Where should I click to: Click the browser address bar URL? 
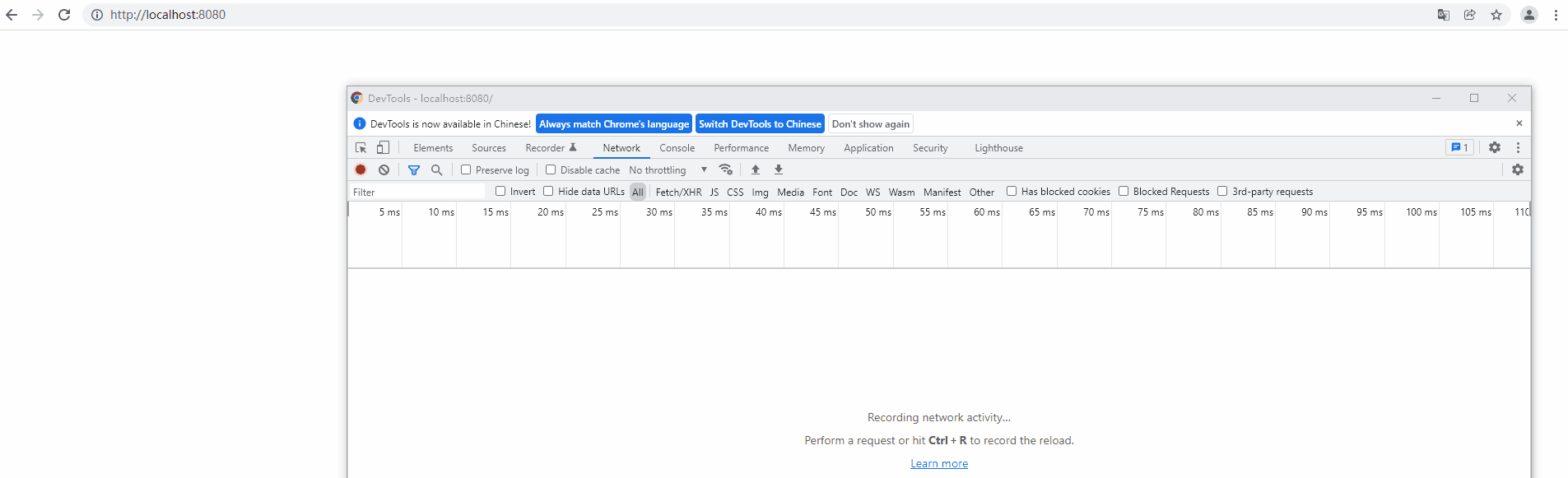click(x=168, y=15)
